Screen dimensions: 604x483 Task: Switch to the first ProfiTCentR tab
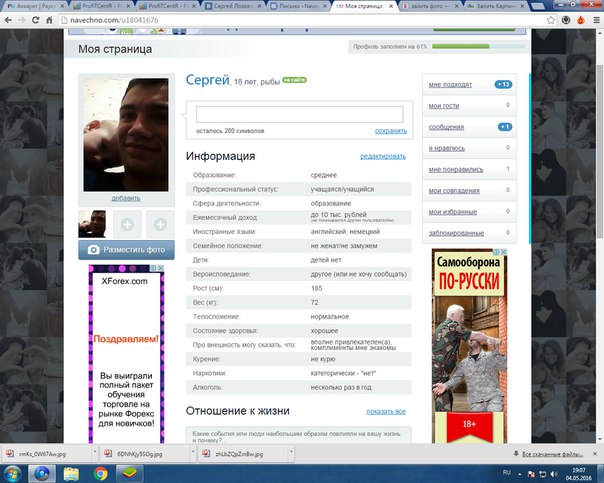[99, 6]
